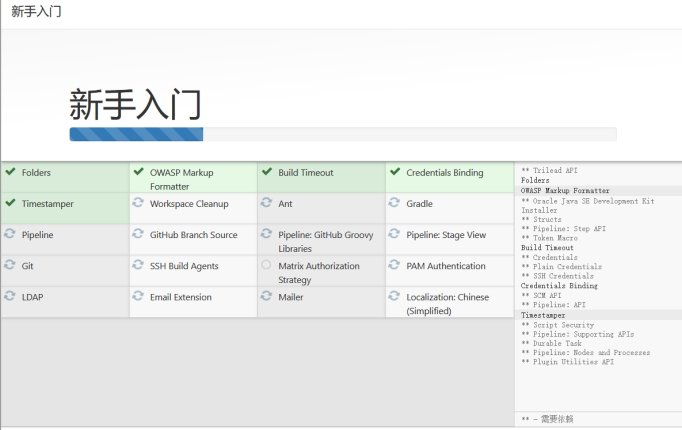This screenshot has height=430, width=682.
Task: Click Pipeline: Nodes and Processes log entry
Action: click(x=586, y=353)
